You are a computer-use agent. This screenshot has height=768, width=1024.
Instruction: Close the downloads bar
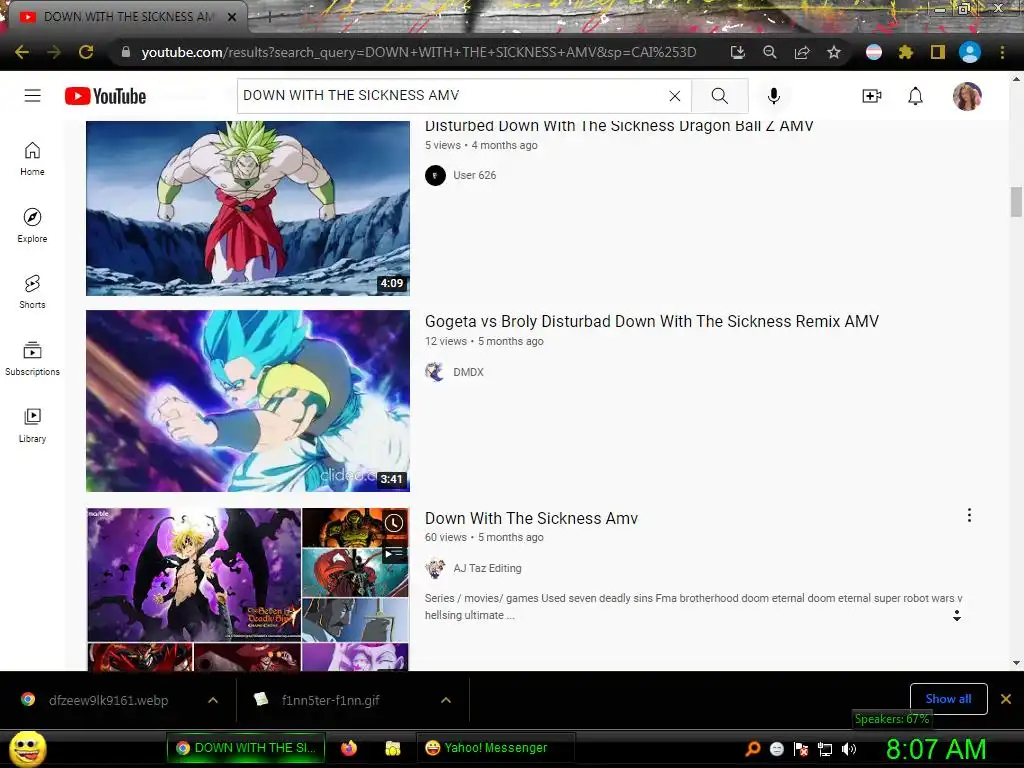1006,699
